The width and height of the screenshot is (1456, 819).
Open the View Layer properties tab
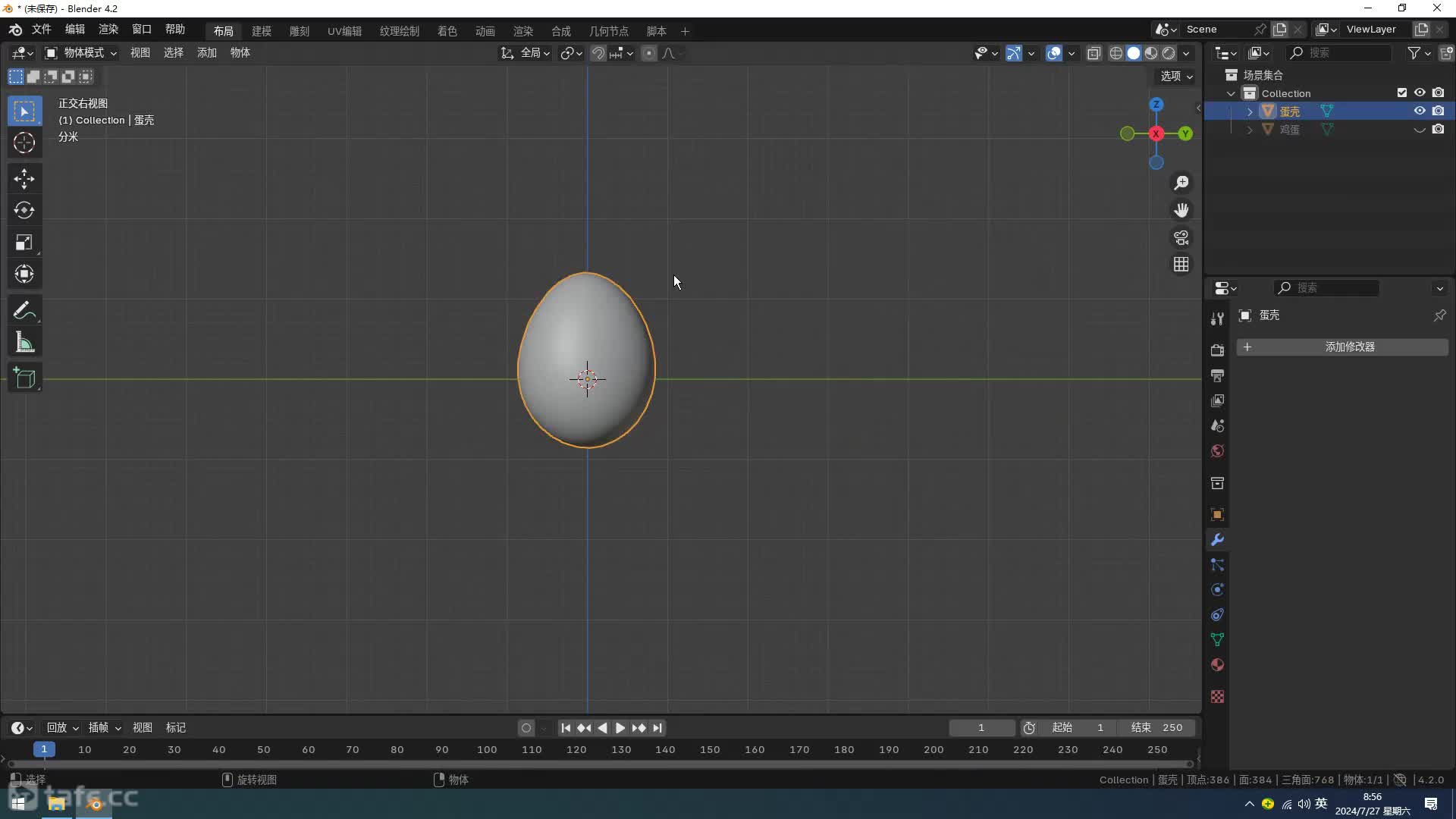pyautogui.click(x=1217, y=400)
